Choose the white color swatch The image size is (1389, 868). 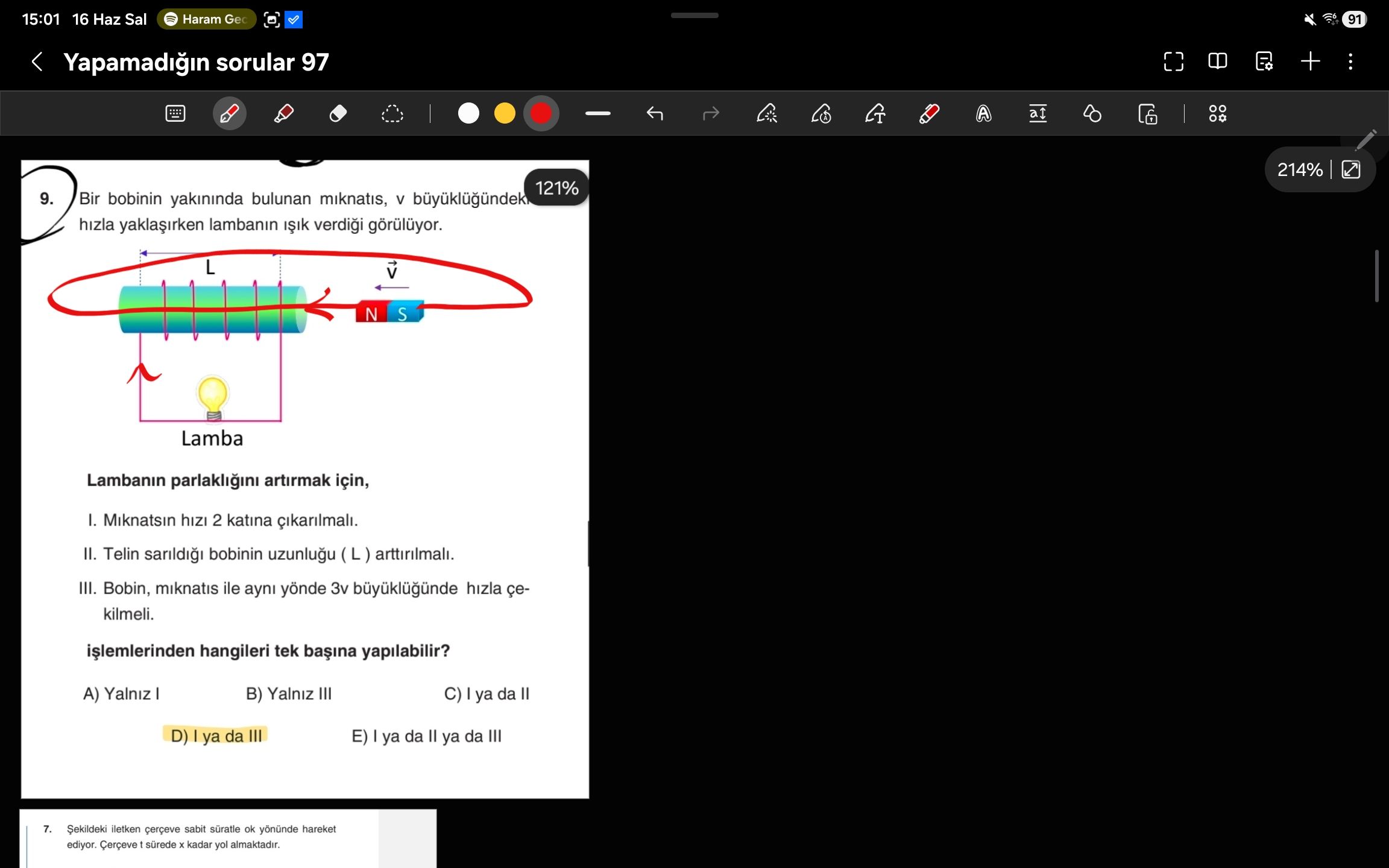pos(468,113)
